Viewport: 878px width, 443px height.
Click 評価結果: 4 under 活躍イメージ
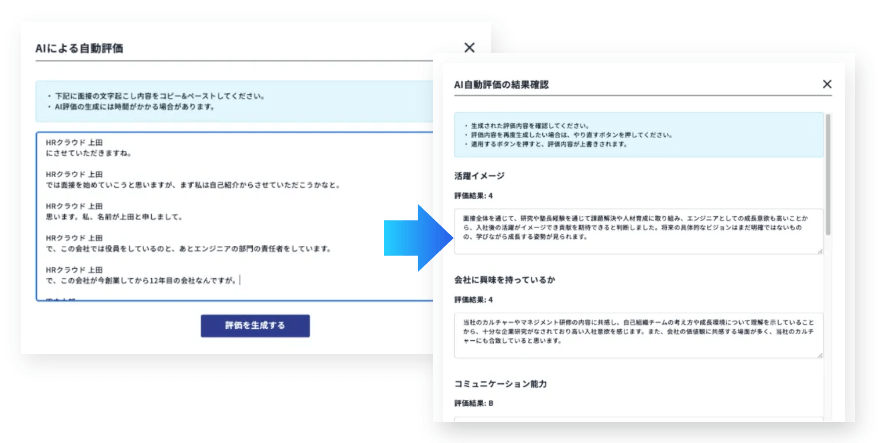pyautogui.click(x=475, y=196)
